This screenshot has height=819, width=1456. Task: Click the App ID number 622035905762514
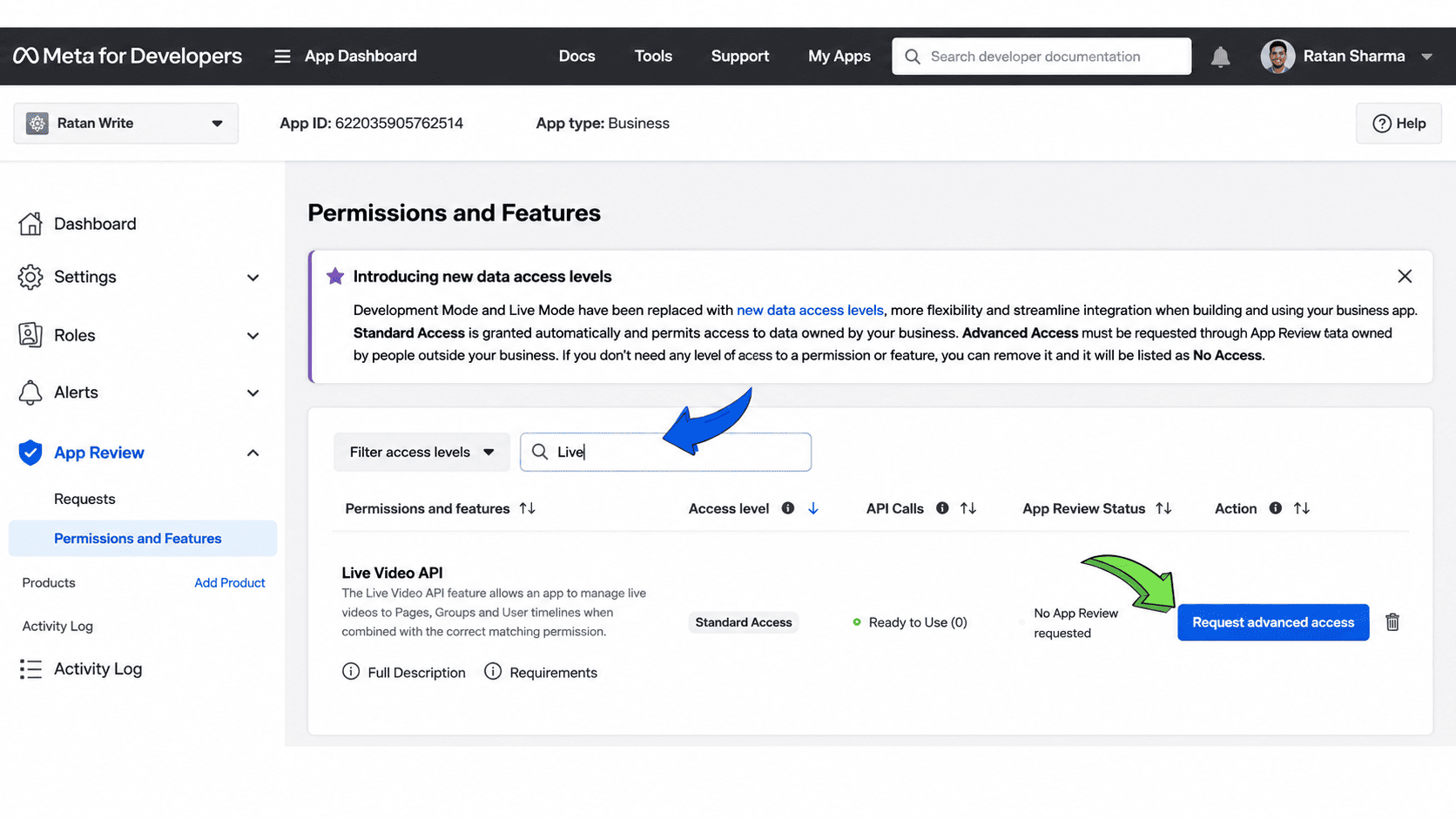[x=399, y=124]
